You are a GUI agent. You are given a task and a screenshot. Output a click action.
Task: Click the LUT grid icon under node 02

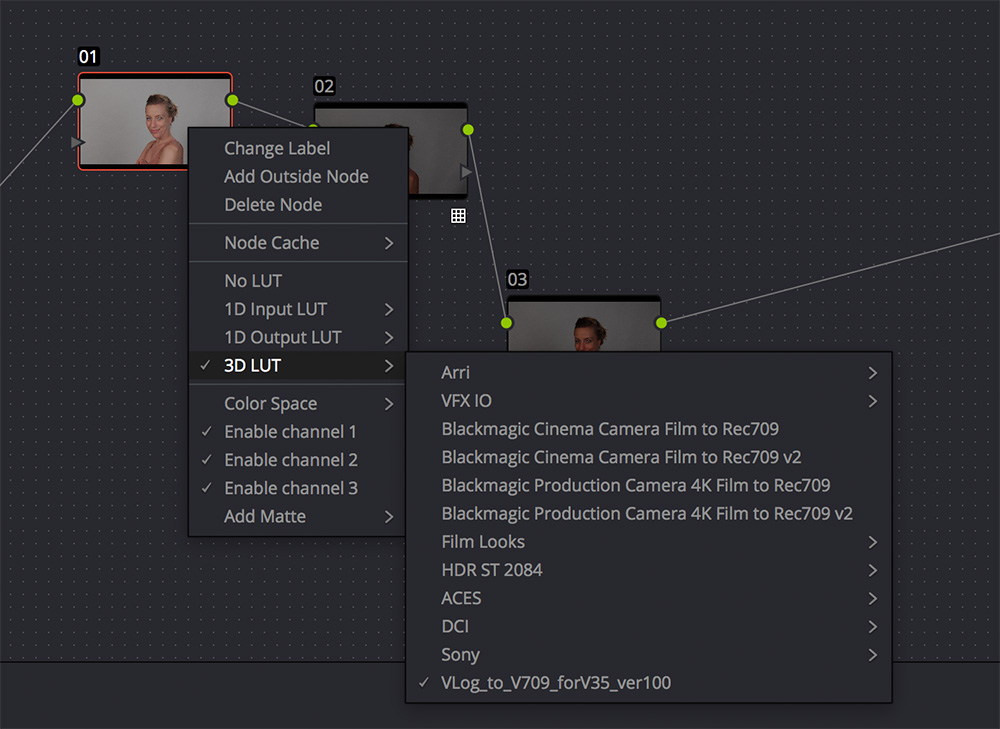(458, 216)
